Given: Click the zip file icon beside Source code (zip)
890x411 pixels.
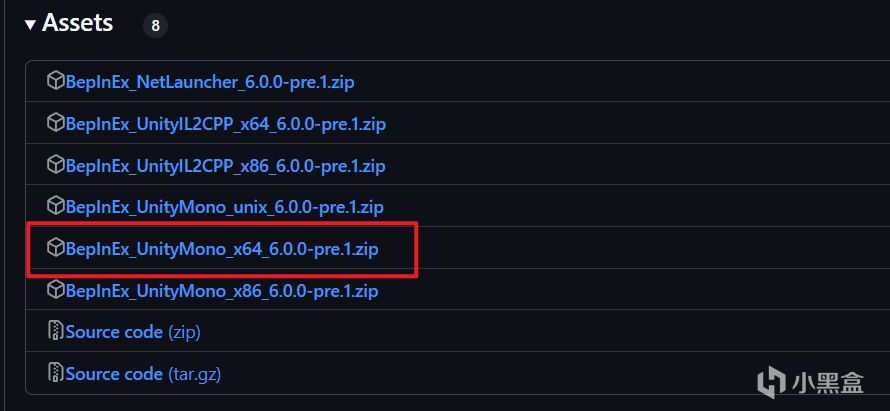Looking at the screenshot, I should pos(56,332).
